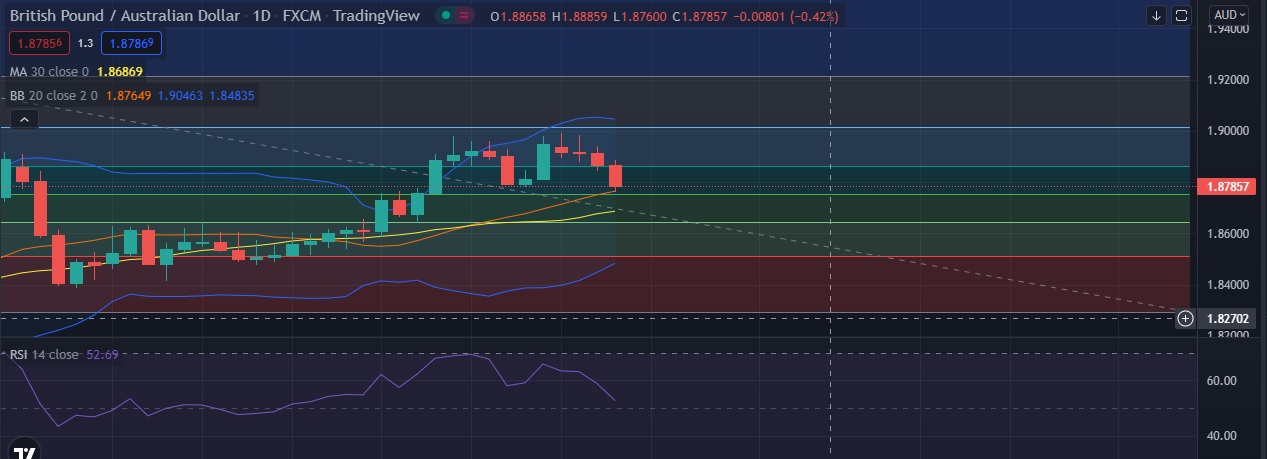Click the 1.92000 price scale label
Screen dimensions: 1267x459
pos(1228,79)
